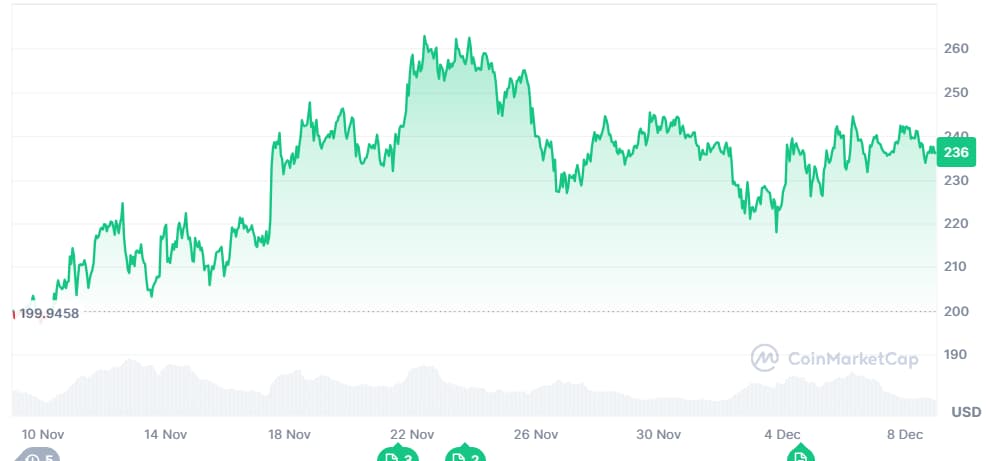The height and width of the screenshot is (461, 986).
Task: Click the 199.9458 starting price label
Action: point(48,313)
